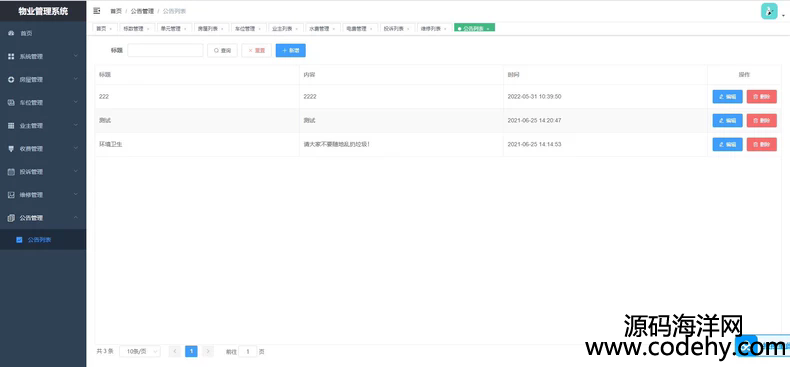
Task: Close the 车位管理 tab with its x
Action: point(259,29)
